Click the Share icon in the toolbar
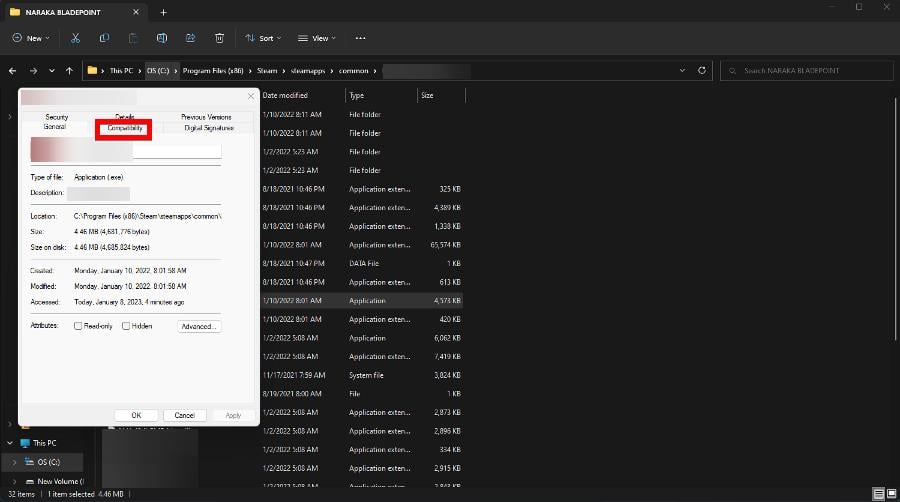The height and width of the screenshot is (502, 900). (x=191, y=38)
